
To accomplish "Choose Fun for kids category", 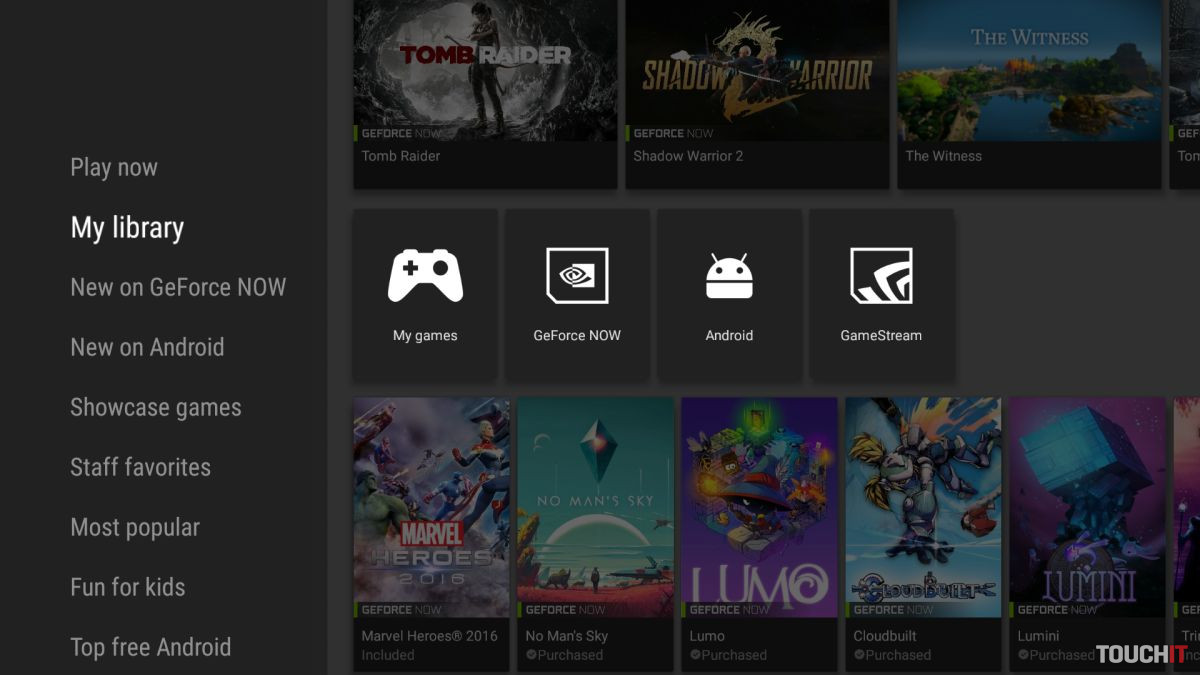I will click(x=127, y=588).
